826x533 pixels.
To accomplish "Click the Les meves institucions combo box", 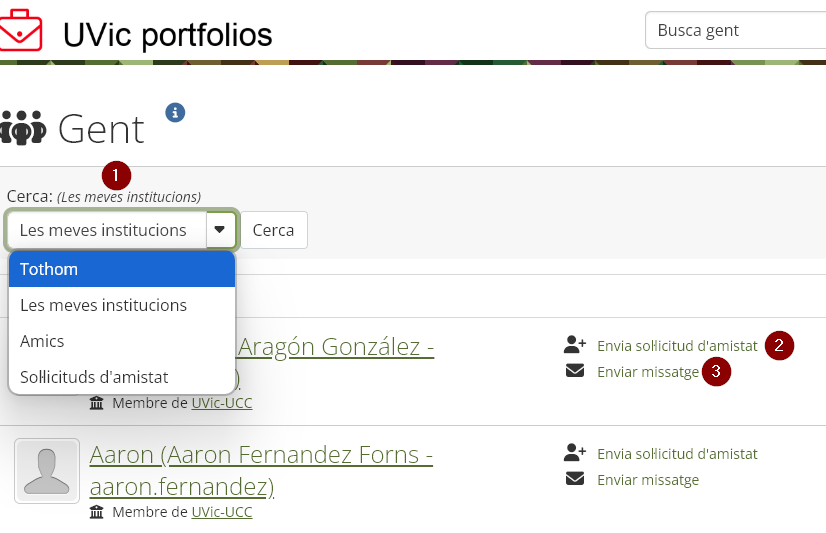I will point(122,230).
